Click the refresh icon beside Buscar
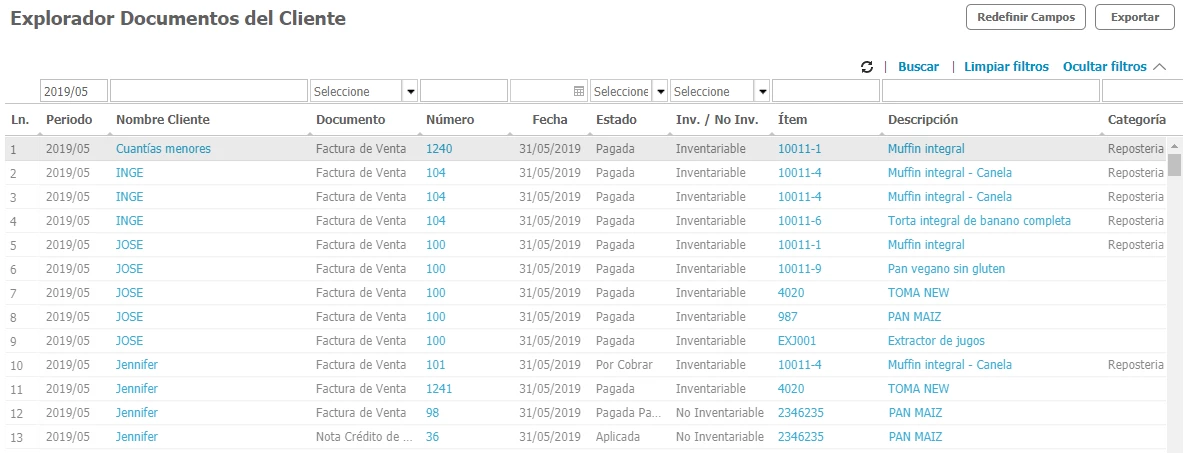 867,67
